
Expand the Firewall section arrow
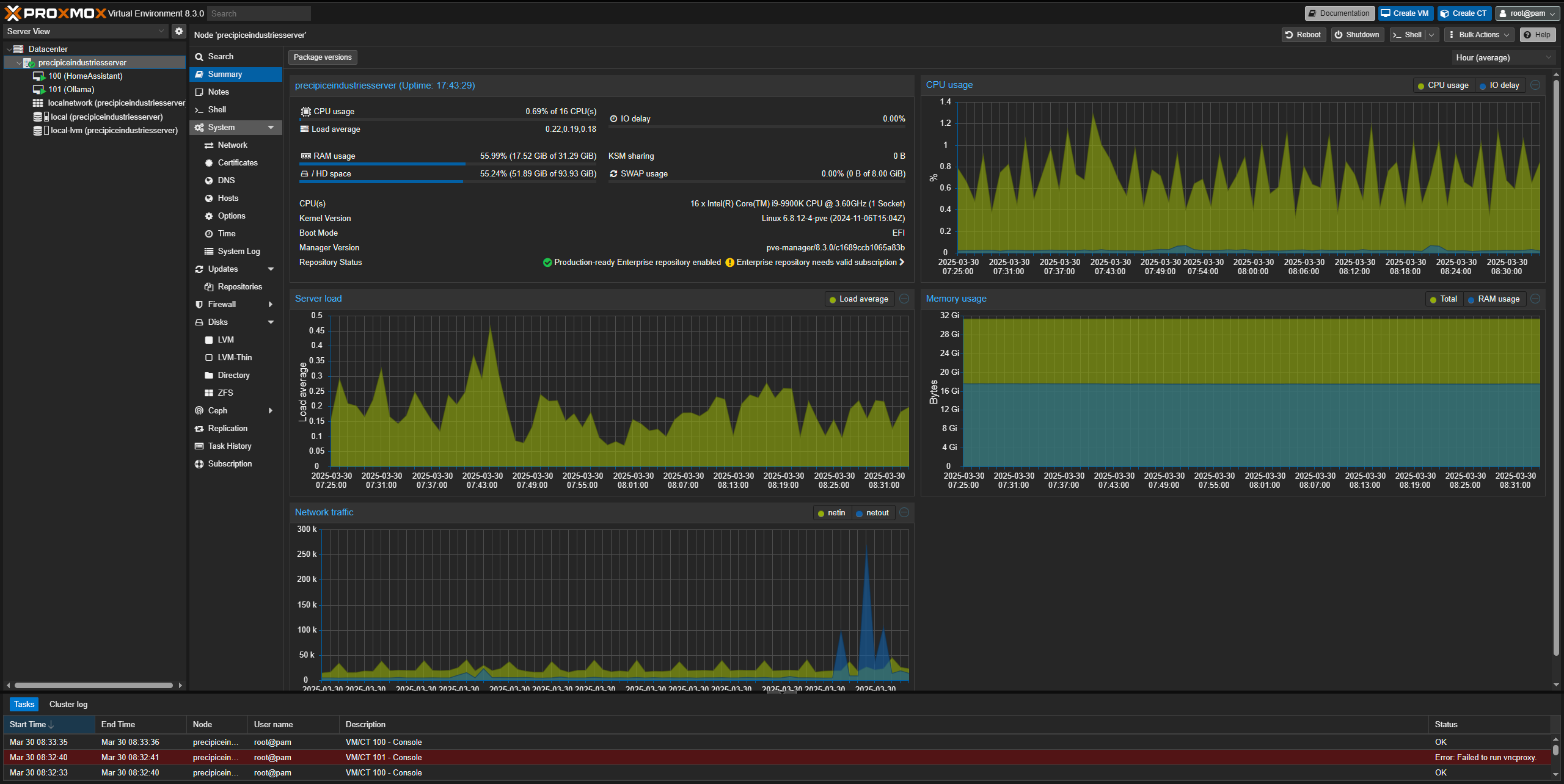coord(271,305)
